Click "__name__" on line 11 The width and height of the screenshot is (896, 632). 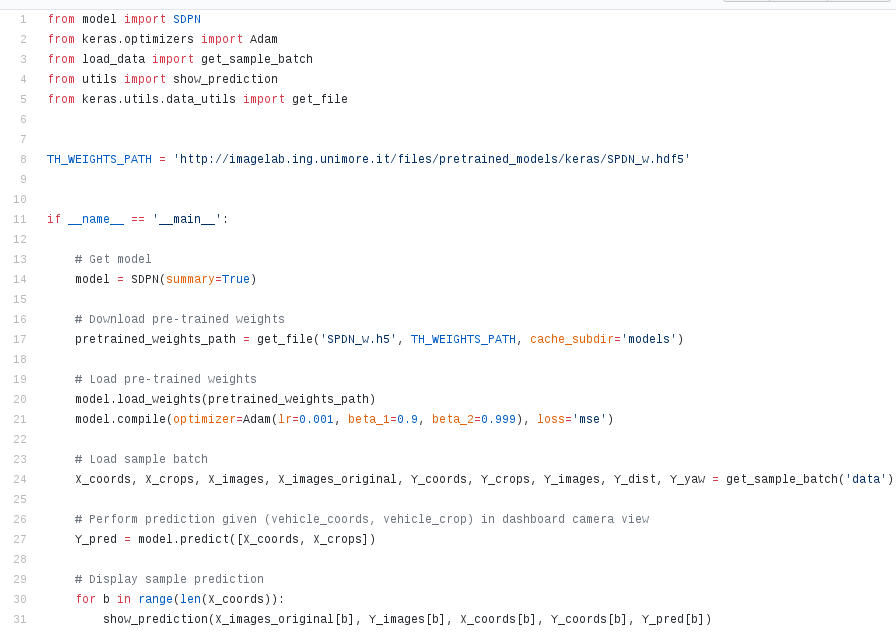96,219
